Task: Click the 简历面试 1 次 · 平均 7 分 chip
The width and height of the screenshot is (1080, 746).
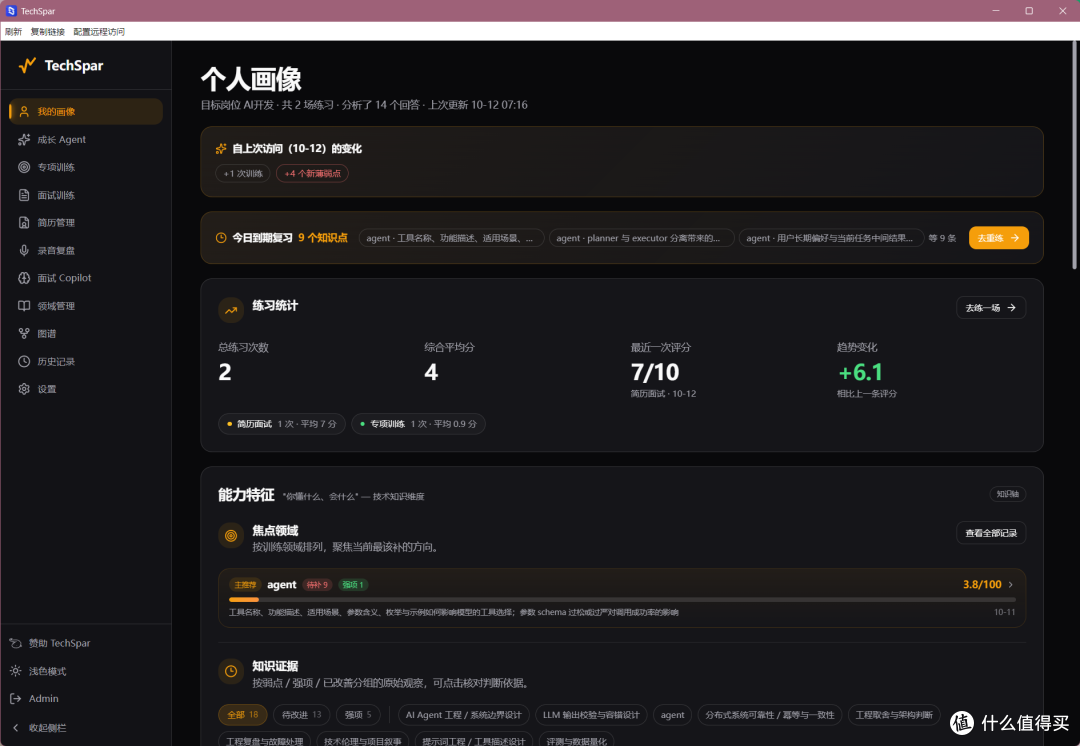Action: pyautogui.click(x=282, y=424)
